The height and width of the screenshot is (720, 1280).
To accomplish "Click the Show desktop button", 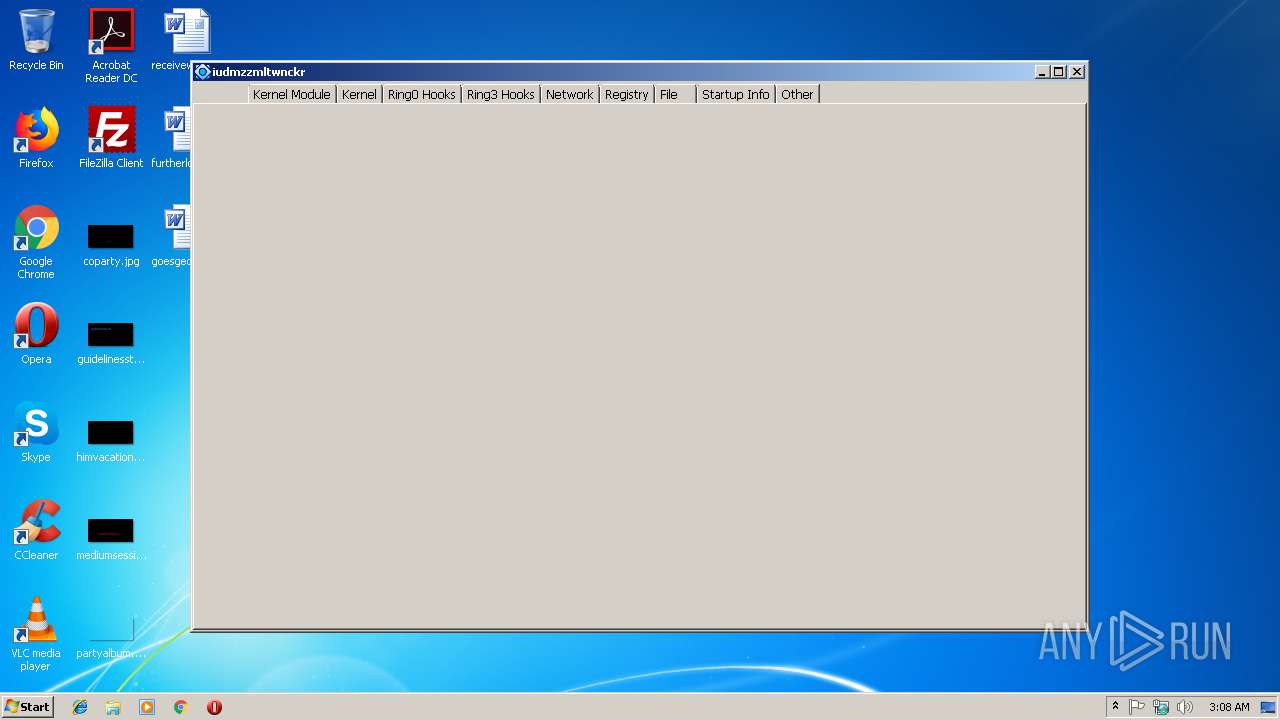I will coord(1268,707).
